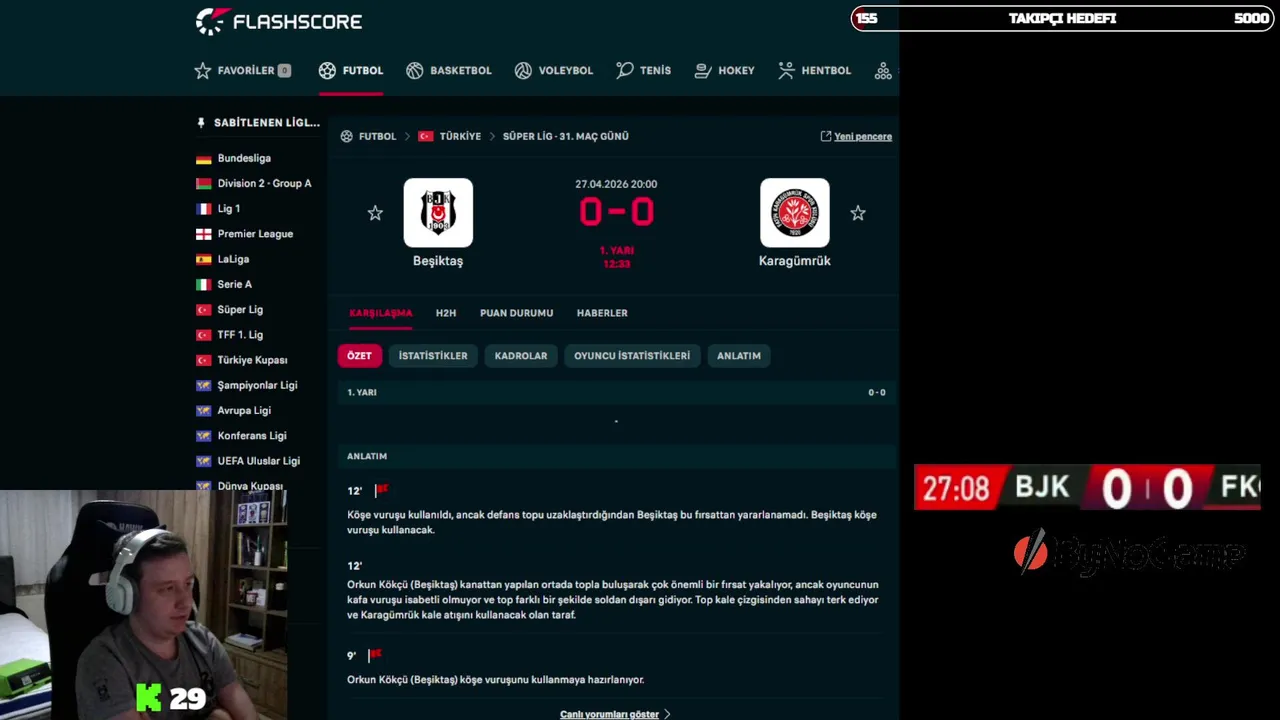Select the Hokey stick icon
This screenshot has width=1280, height=720.
(x=703, y=70)
